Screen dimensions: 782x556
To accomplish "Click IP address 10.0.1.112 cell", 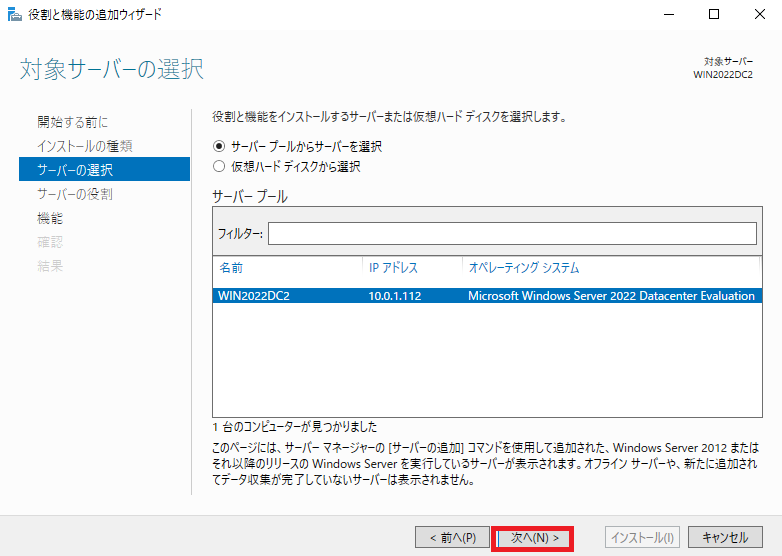I will (394, 296).
